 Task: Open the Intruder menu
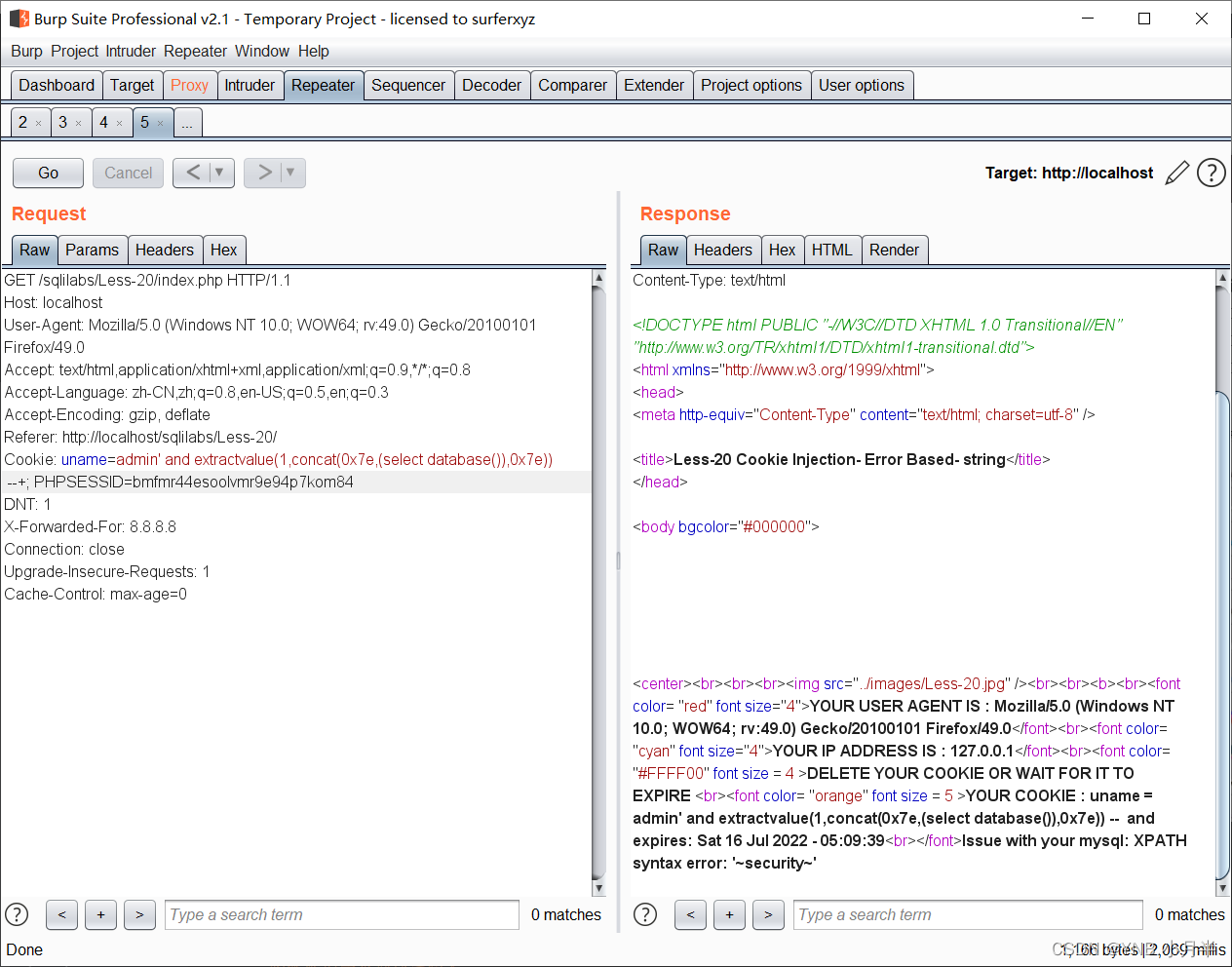pos(131,51)
